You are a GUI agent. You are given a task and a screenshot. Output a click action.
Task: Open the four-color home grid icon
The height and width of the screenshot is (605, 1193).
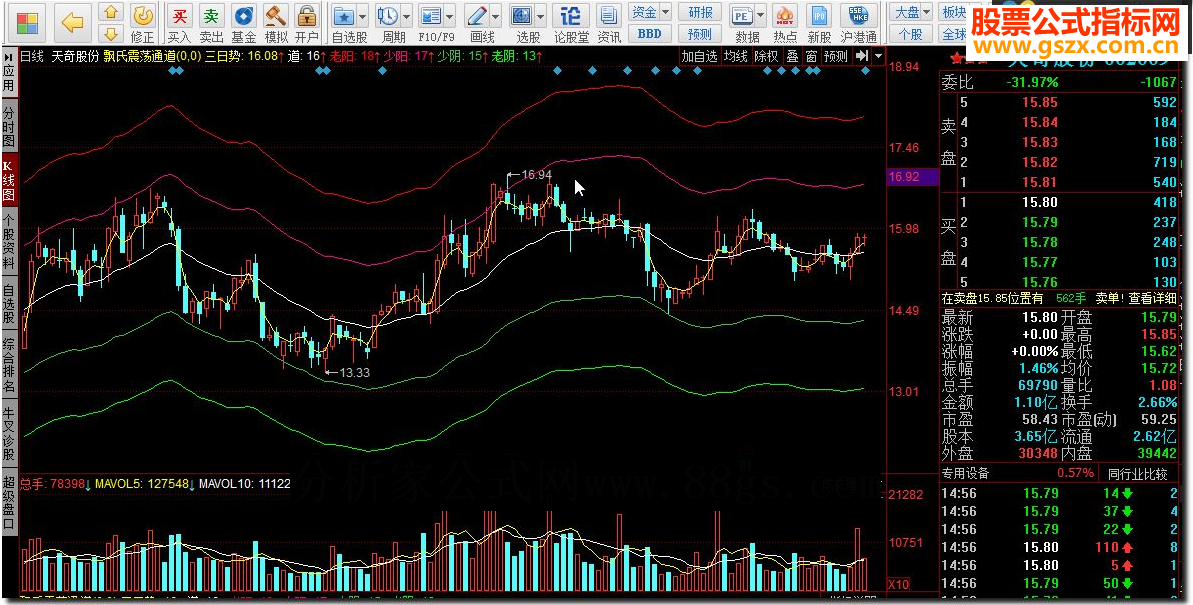pyautogui.click(x=29, y=22)
